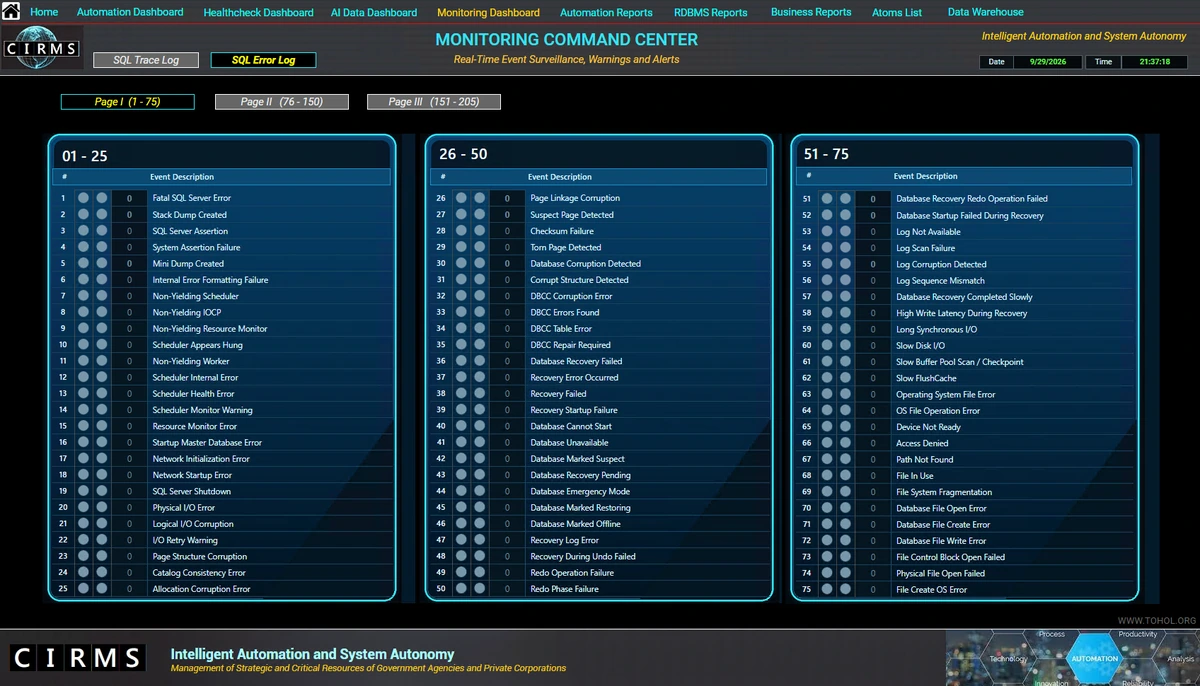Image resolution: width=1200 pixels, height=686 pixels.
Task: Select the 'System Assertion Failure' event text
Action: pos(196,247)
